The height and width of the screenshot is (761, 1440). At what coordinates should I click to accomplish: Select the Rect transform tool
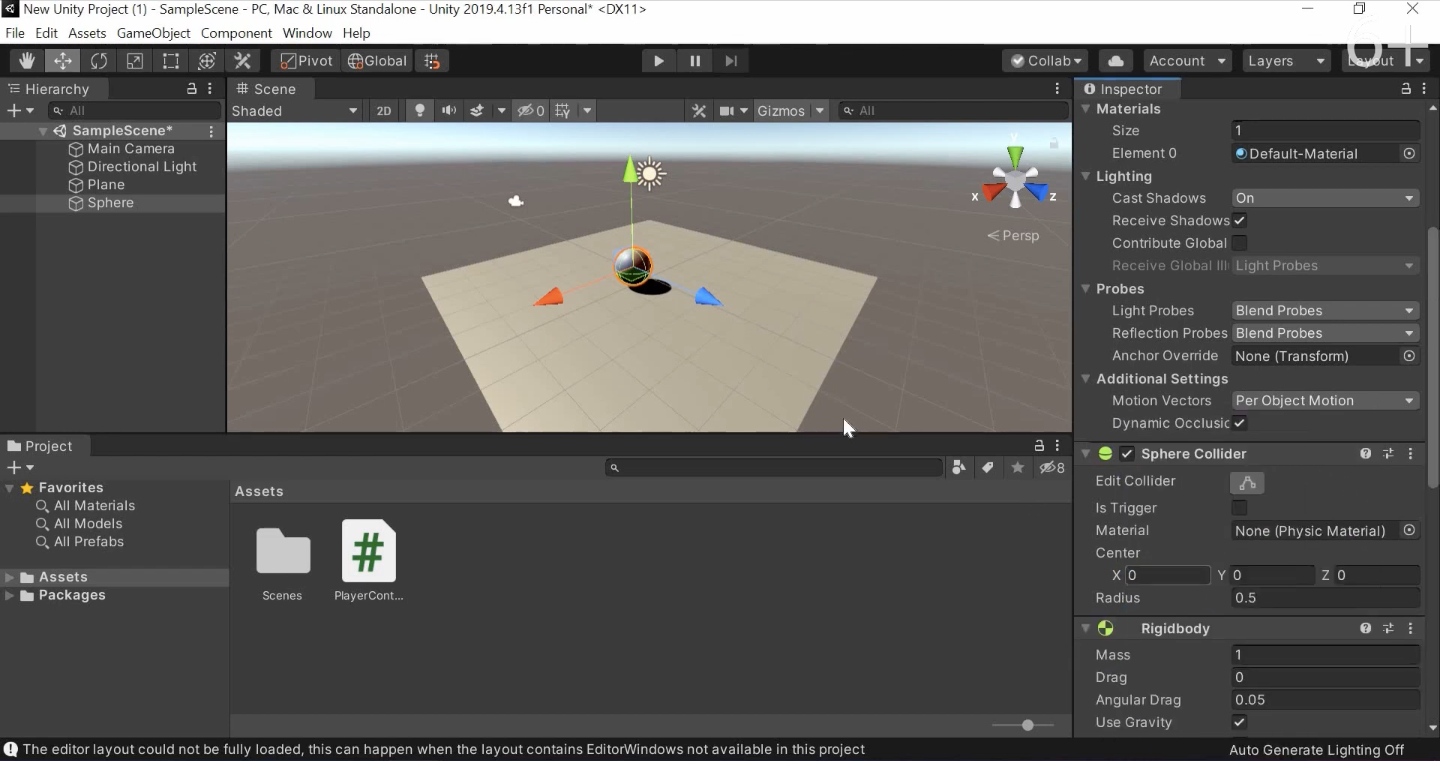(171, 61)
